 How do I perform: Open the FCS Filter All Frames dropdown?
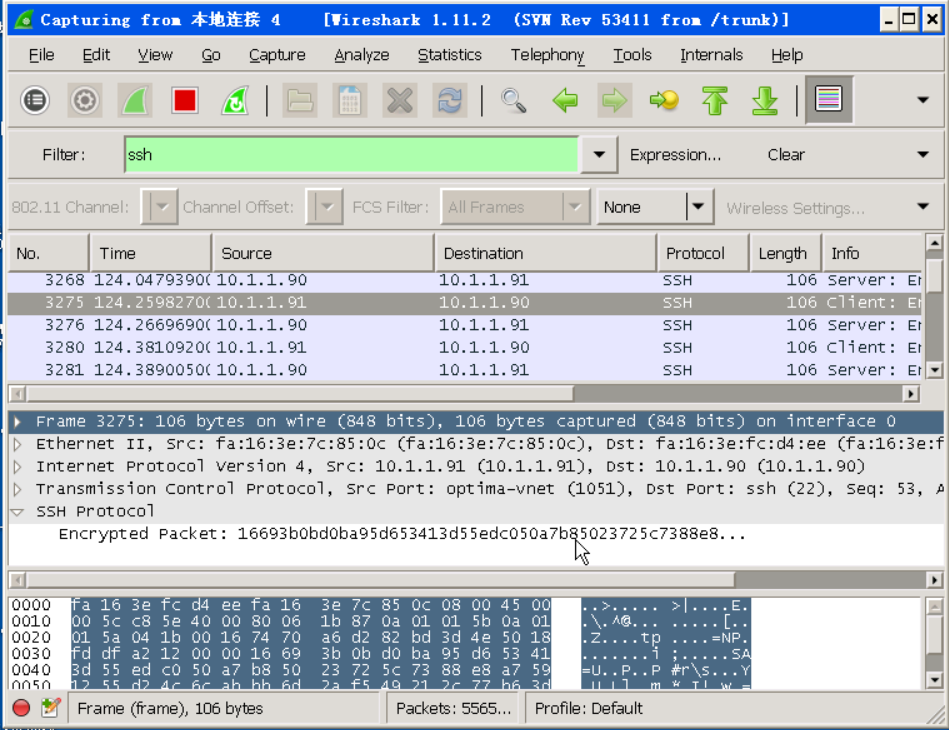tap(516, 207)
